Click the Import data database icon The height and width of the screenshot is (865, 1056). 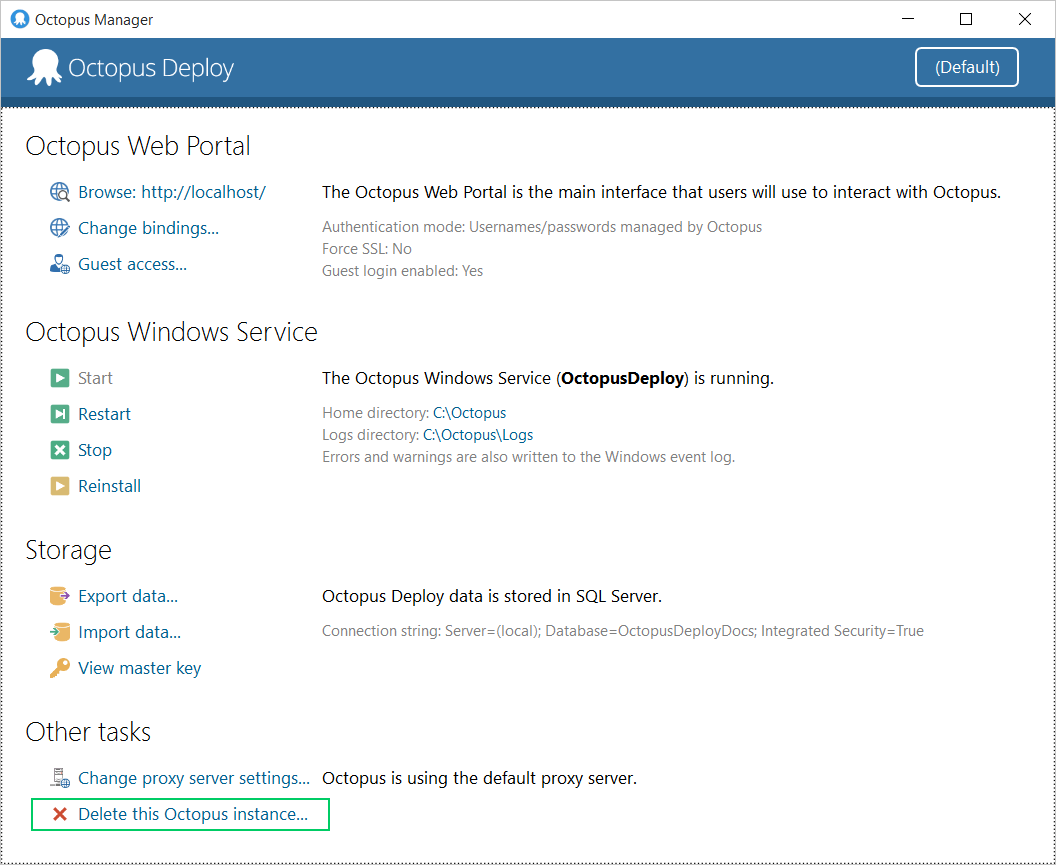coord(60,632)
